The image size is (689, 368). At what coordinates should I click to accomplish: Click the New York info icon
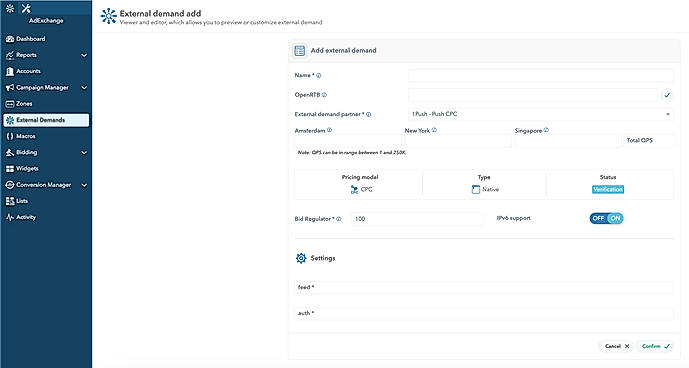[434, 130]
